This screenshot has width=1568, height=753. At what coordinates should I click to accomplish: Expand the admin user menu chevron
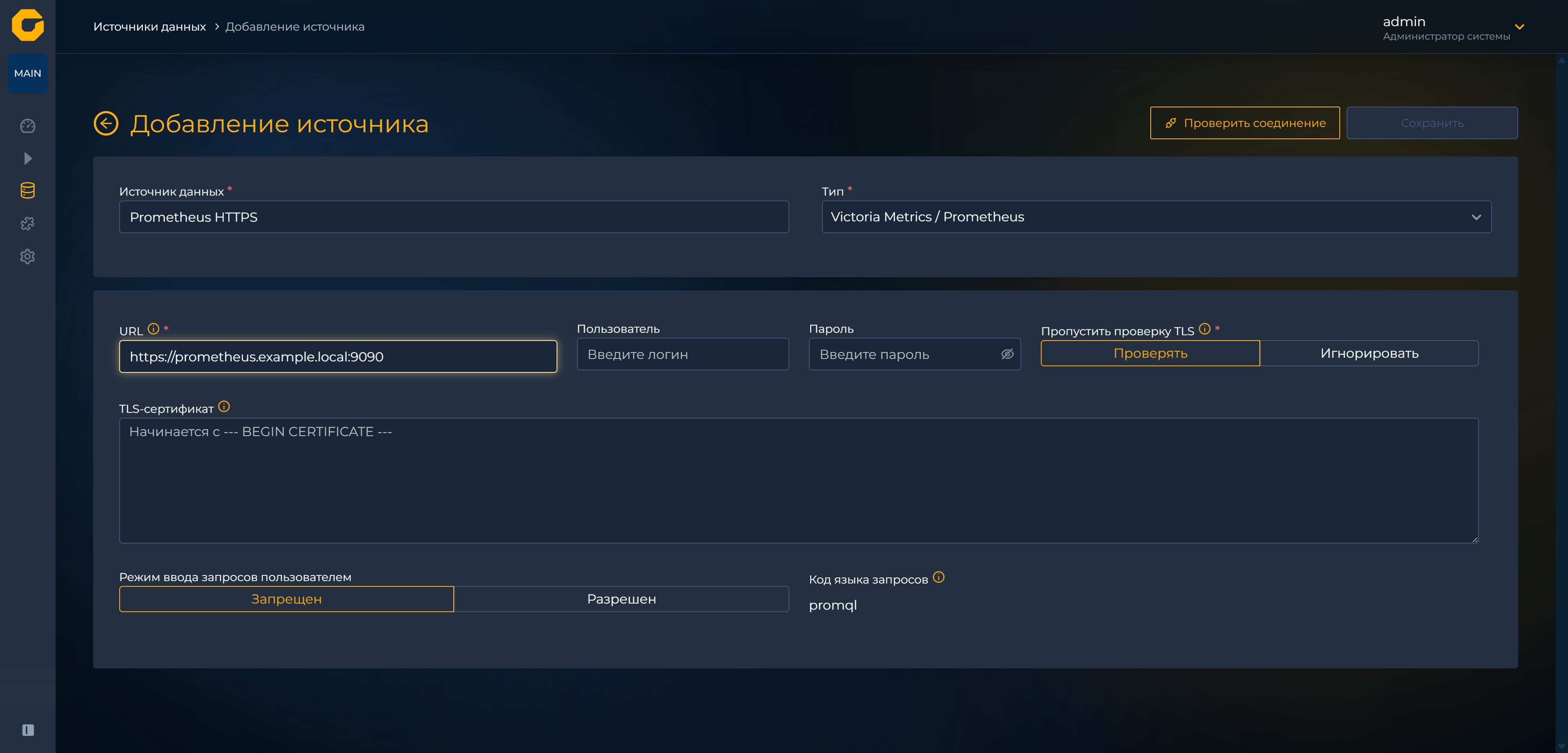click(x=1519, y=27)
